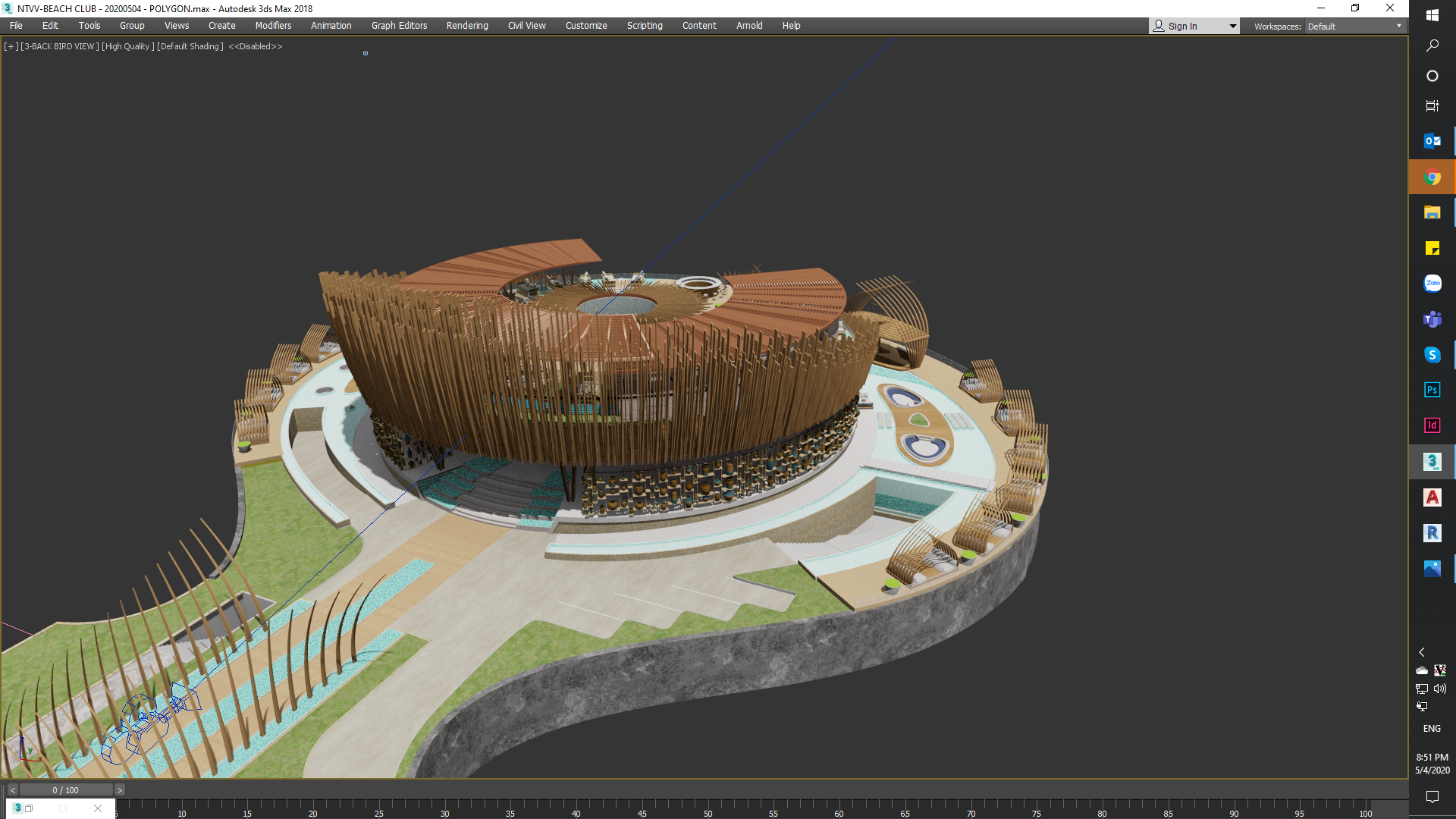Open InDesign from the taskbar
Image resolution: width=1456 pixels, height=819 pixels.
(x=1432, y=425)
